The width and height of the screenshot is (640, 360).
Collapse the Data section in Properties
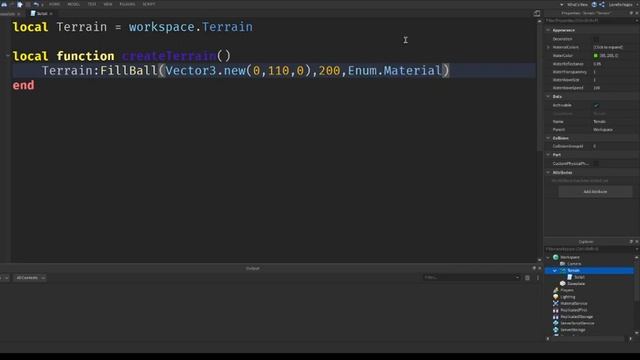[548, 96]
